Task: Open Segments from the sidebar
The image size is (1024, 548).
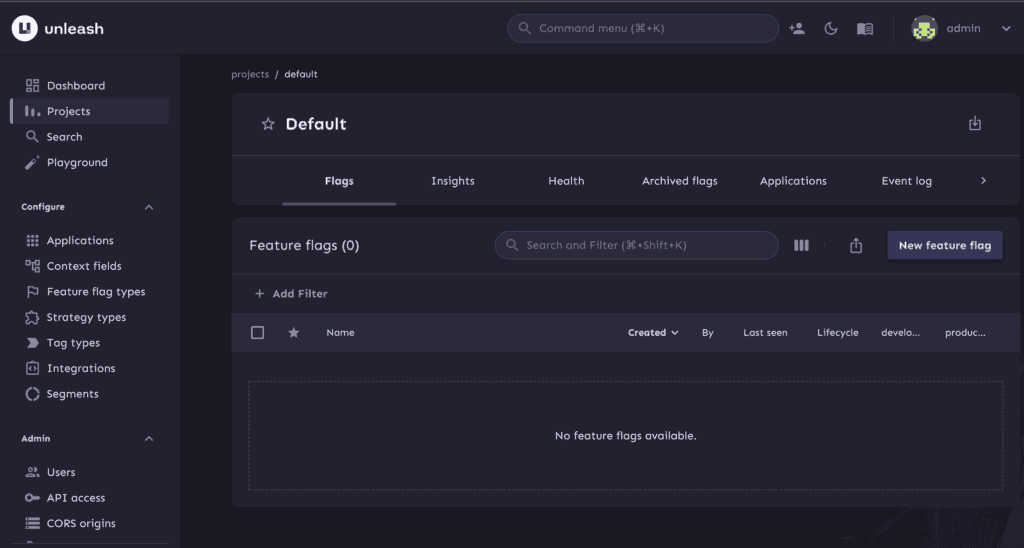Action: 72,394
